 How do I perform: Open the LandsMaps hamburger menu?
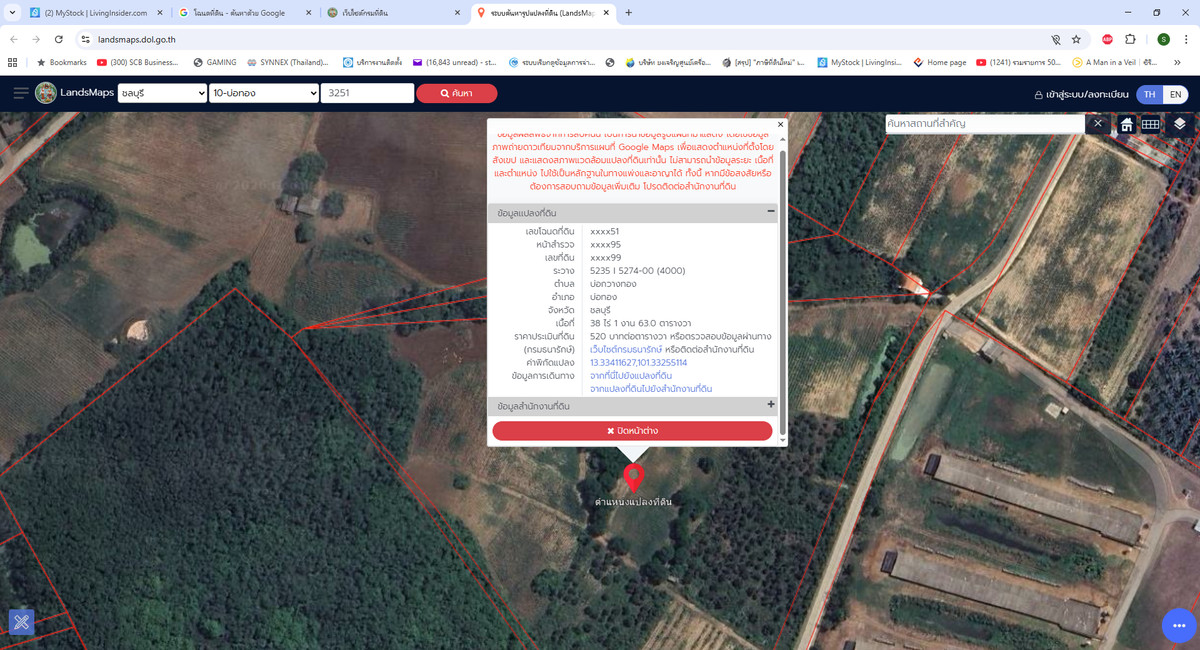(20, 93)
